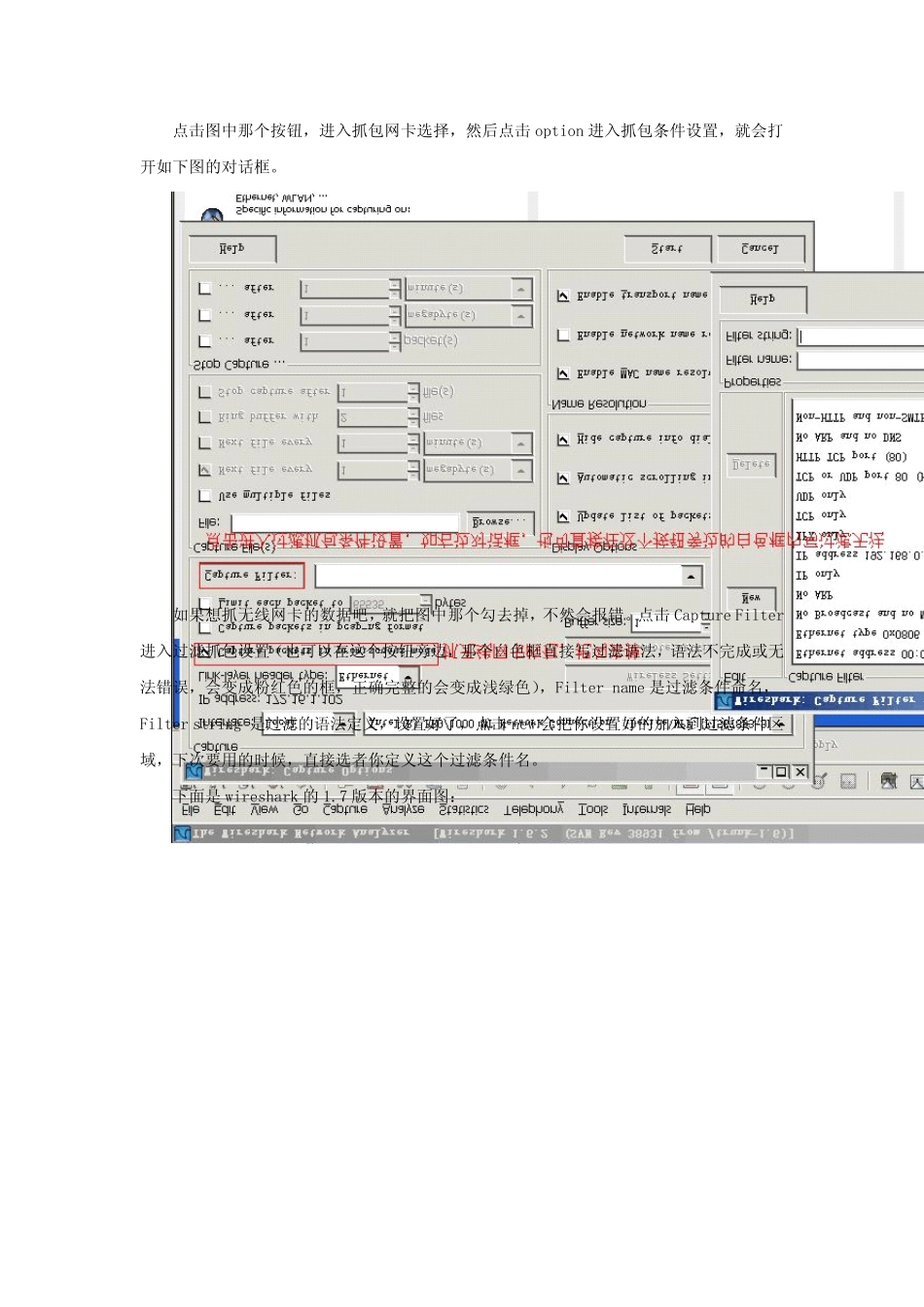
Task: Click the Start button in Capture Options
Action: tap(667, 249)
